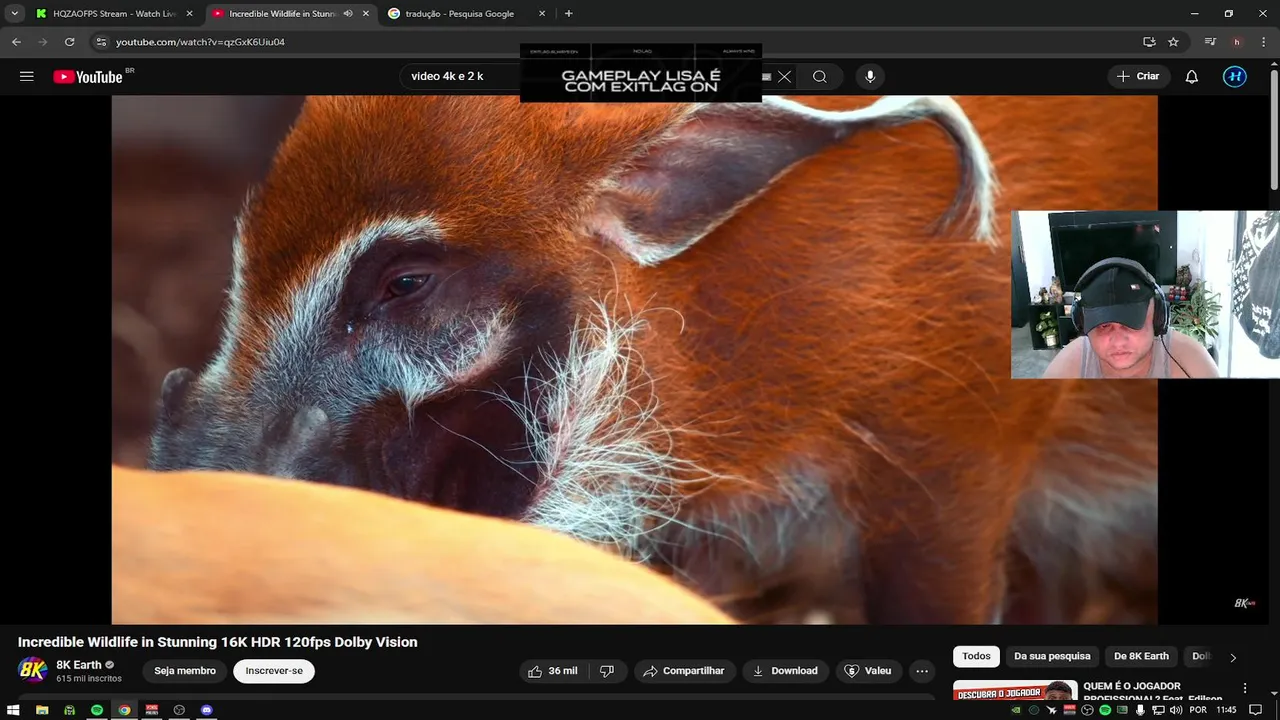Open the 8K Earth channel name link
Screen dimensions: 1280x720
point(79,665)
